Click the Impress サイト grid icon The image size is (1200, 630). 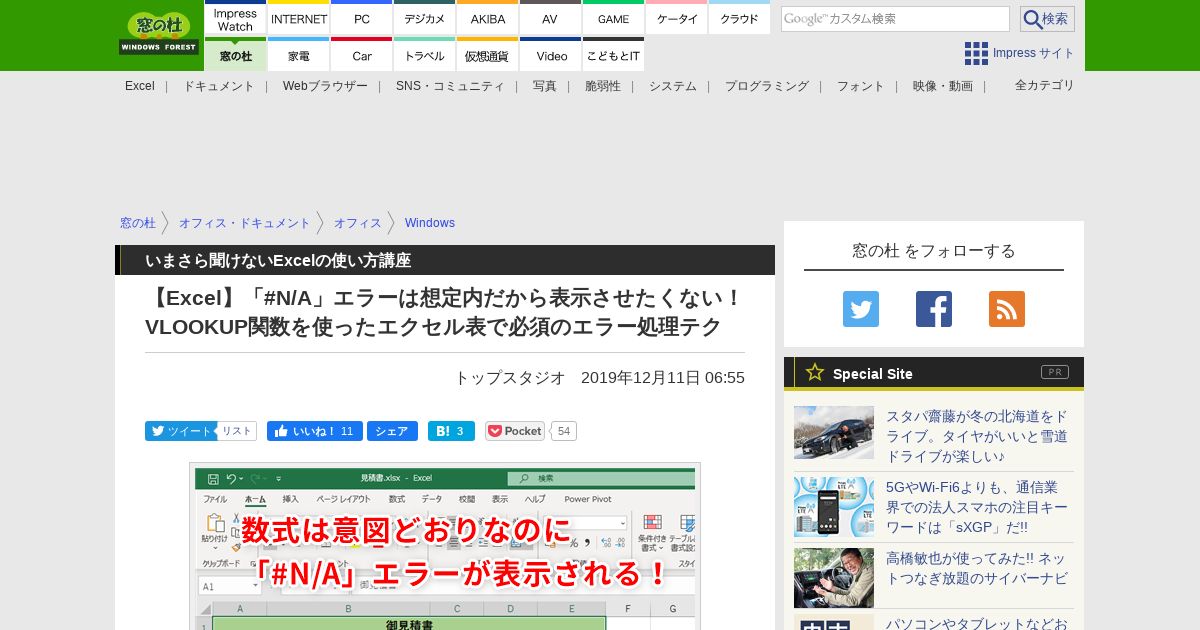pyautogui.click(x=976, y=53)
